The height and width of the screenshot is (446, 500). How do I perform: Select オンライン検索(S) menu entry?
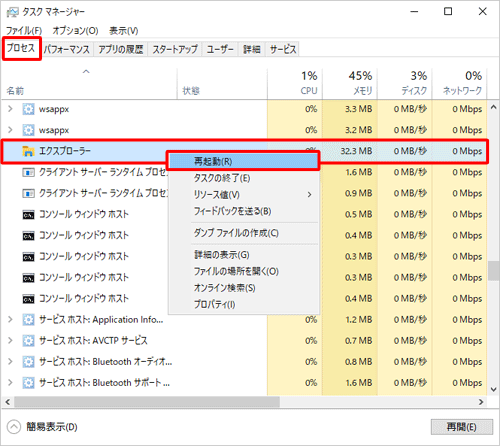243,288
